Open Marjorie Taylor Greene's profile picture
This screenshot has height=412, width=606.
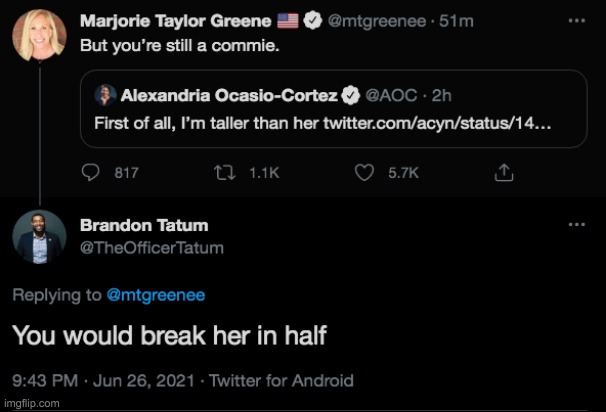tap(39, 38)
